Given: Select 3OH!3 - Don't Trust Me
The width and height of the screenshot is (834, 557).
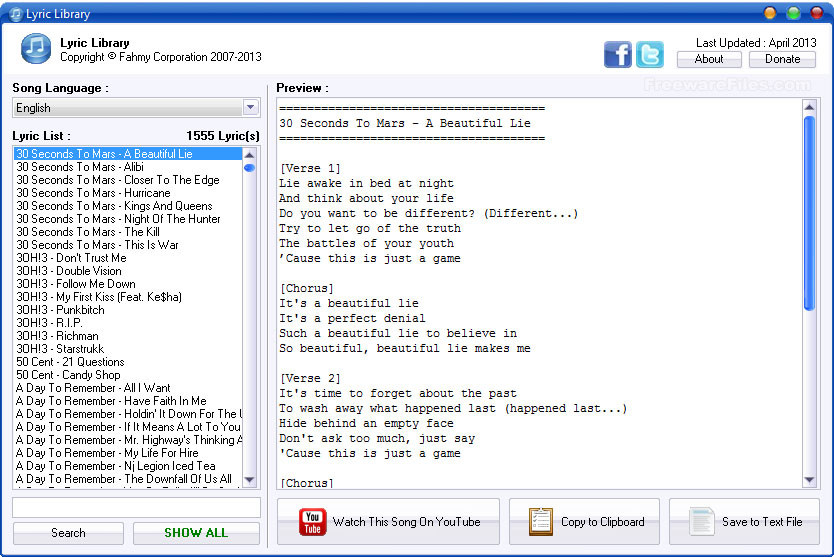Looking at the screenshot, I should coord(128,258).
